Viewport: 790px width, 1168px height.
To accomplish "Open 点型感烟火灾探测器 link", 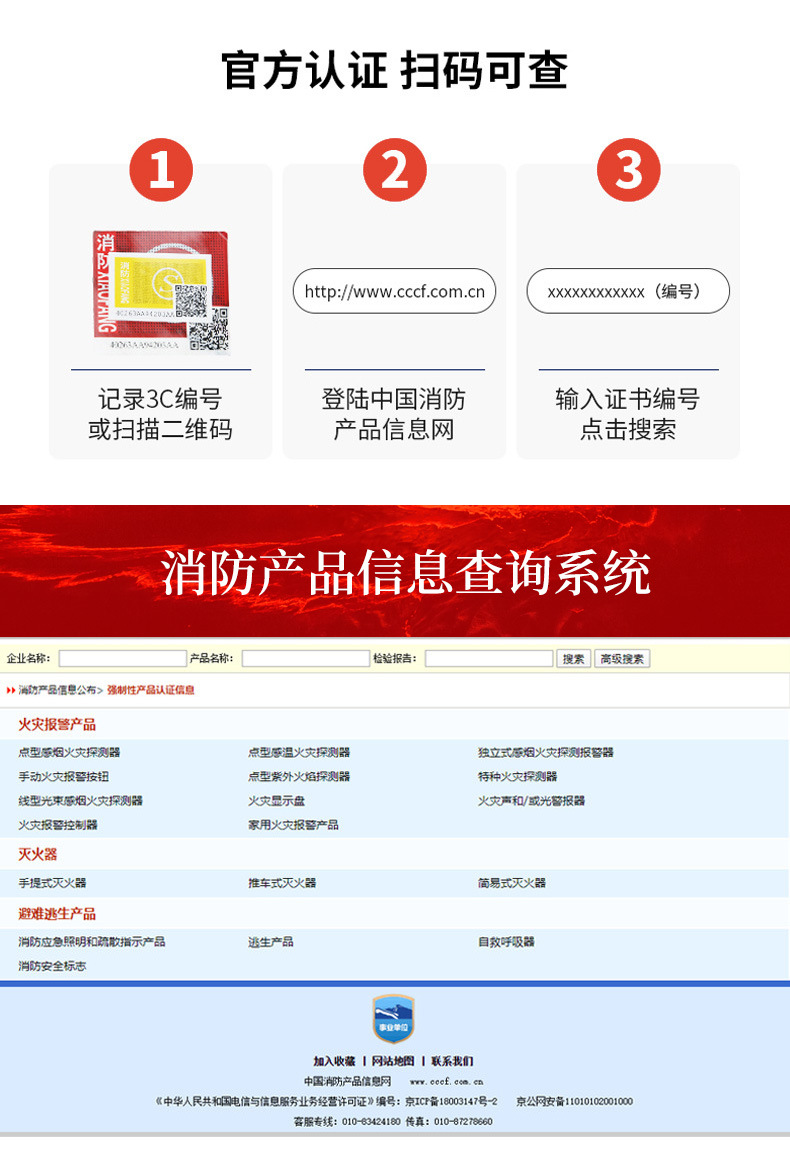I will [x=69, y=752].
